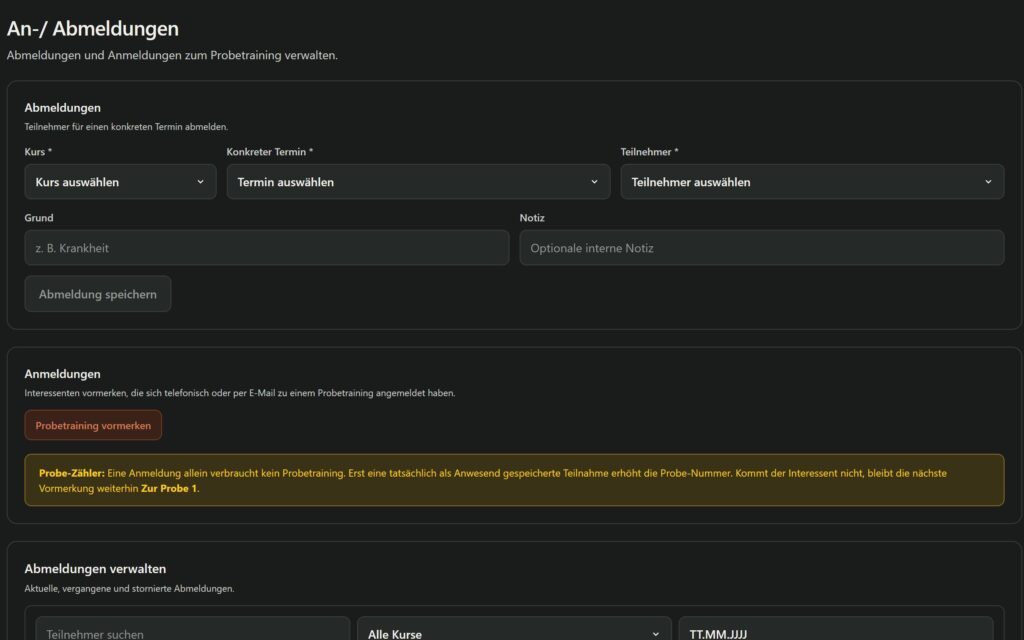Click the 'Notiz' field label
The width and height of the screenshot is (1024, 640).
[x=532, y=217]
